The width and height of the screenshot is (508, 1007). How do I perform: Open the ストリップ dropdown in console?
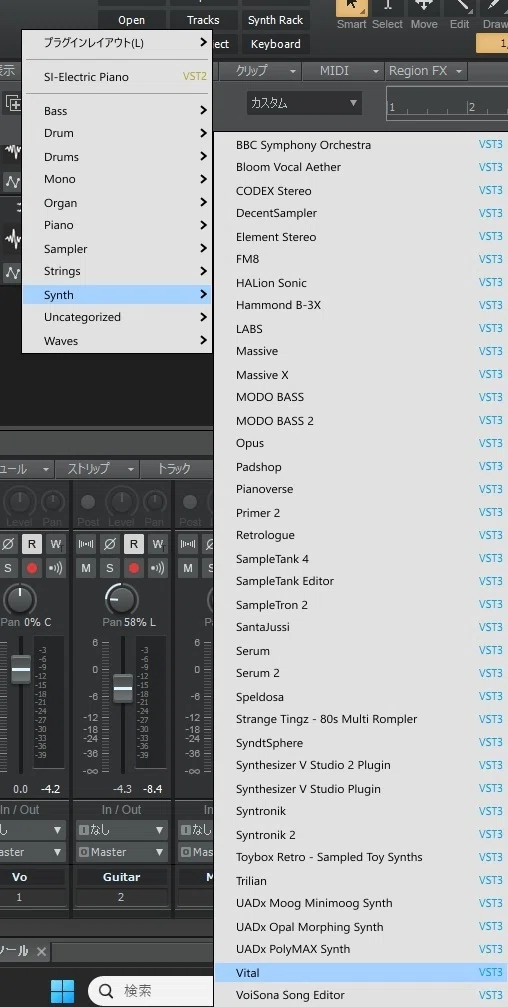pos(96,469)
